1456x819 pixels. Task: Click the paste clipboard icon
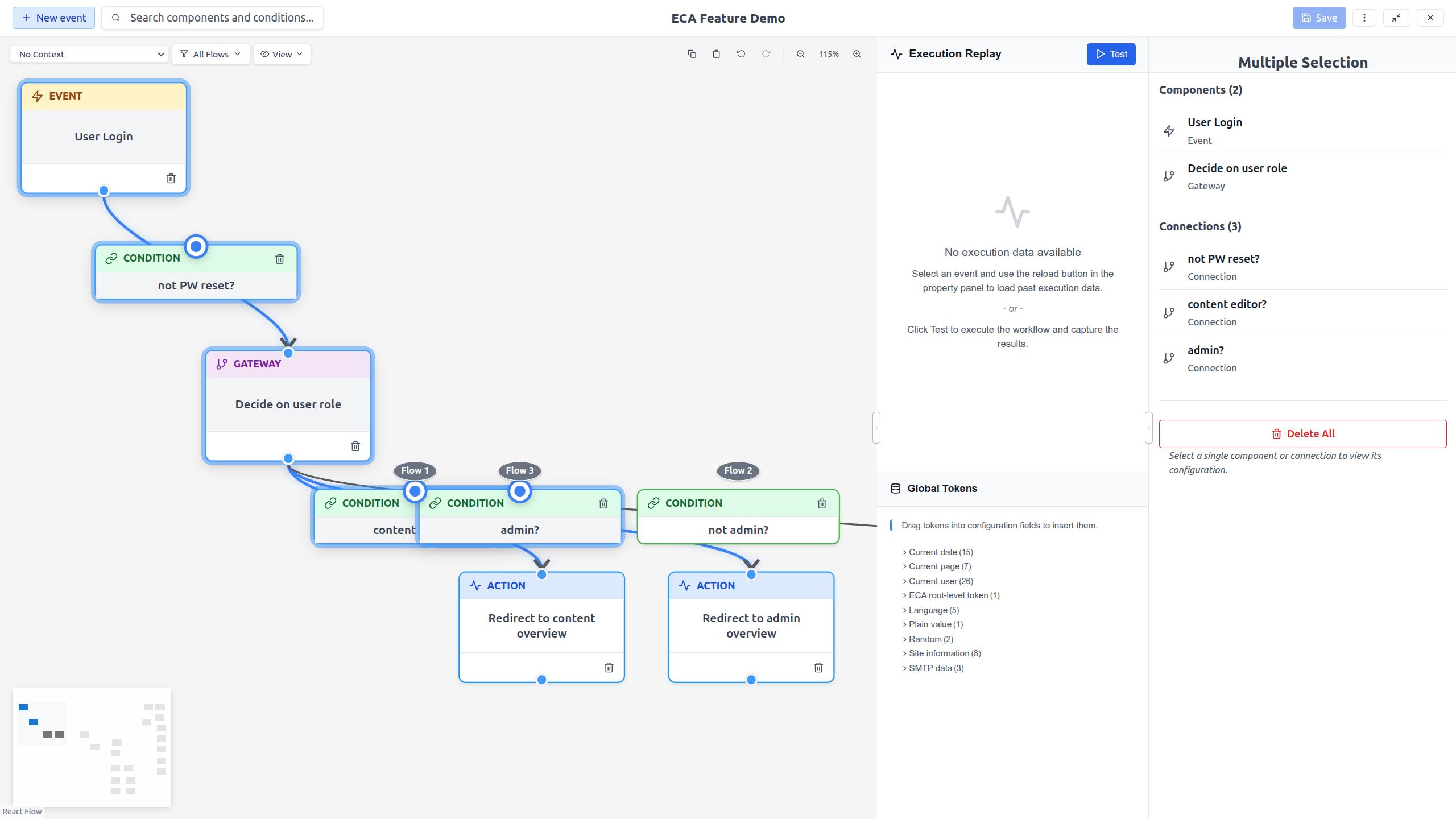tap(716, 54)
